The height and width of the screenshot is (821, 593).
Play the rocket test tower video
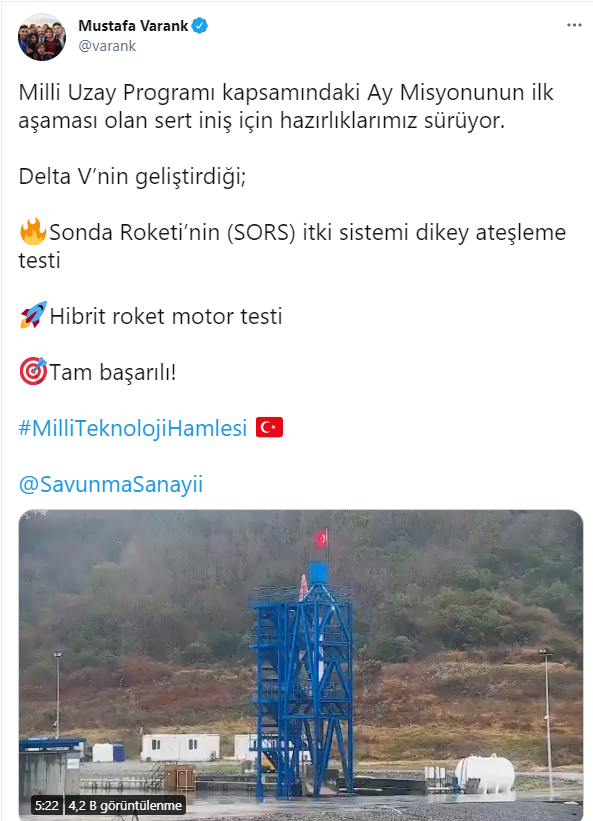pyautogui.click(x=301, y=665)
